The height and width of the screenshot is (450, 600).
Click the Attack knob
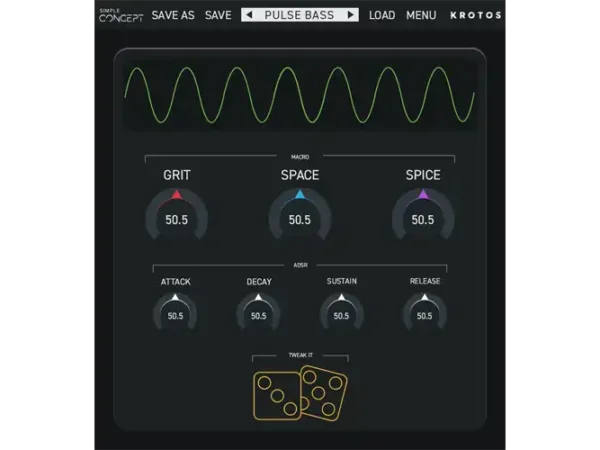coord(175,313)
